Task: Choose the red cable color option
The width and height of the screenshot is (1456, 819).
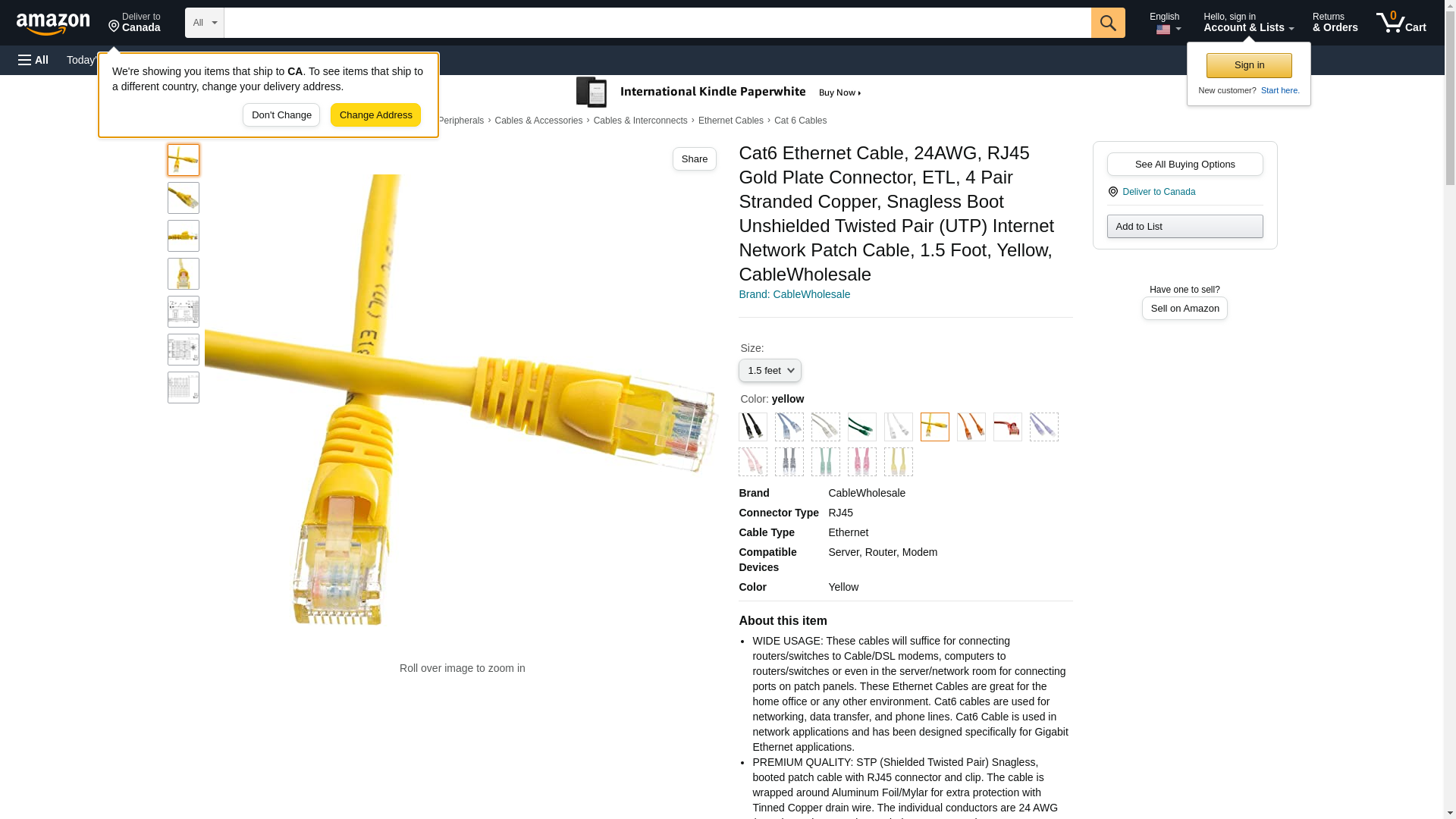Action: click(1008, 427)
